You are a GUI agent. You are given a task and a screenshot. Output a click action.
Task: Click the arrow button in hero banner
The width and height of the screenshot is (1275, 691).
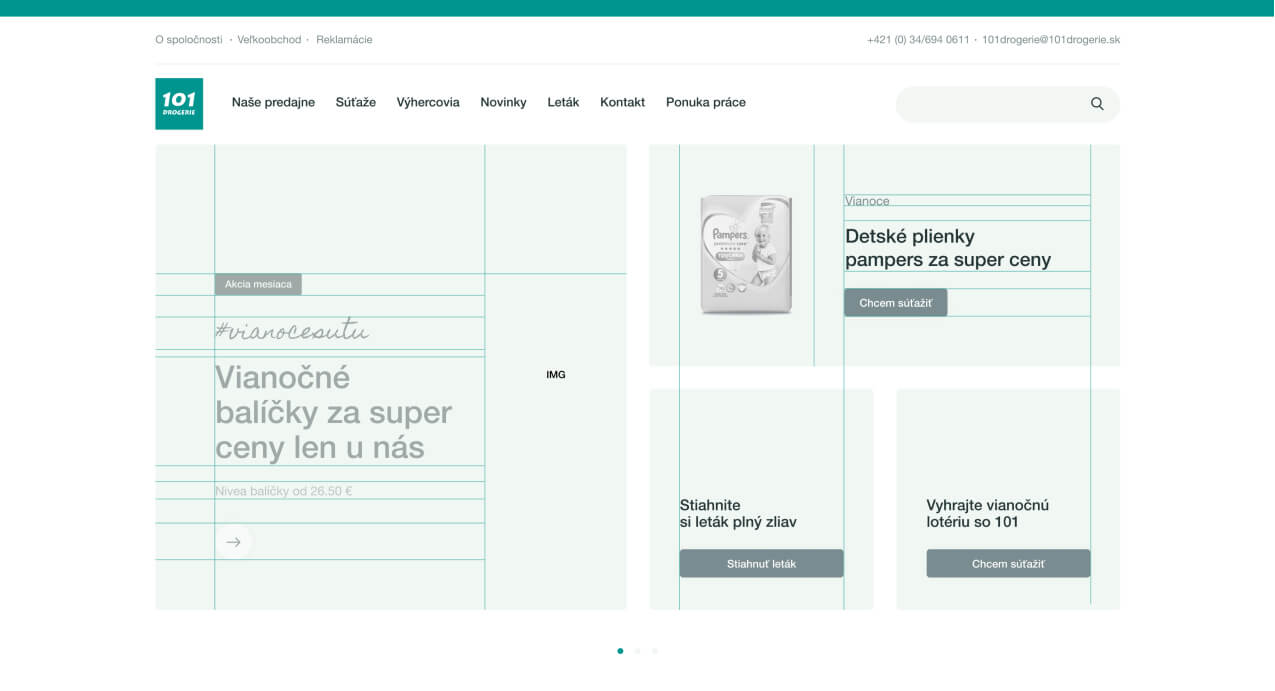233,542
